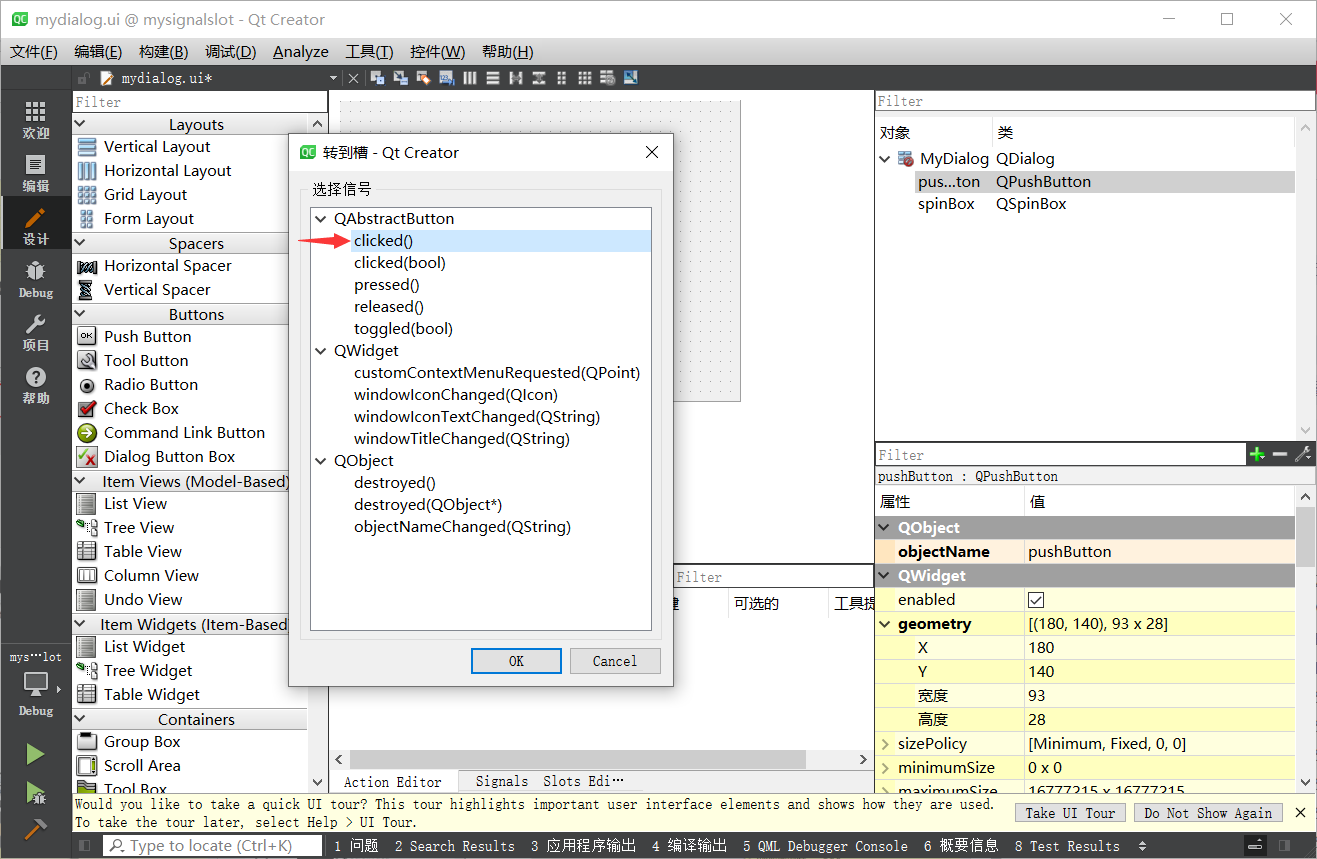Open the Analyze menu

(x=300, y=52)
